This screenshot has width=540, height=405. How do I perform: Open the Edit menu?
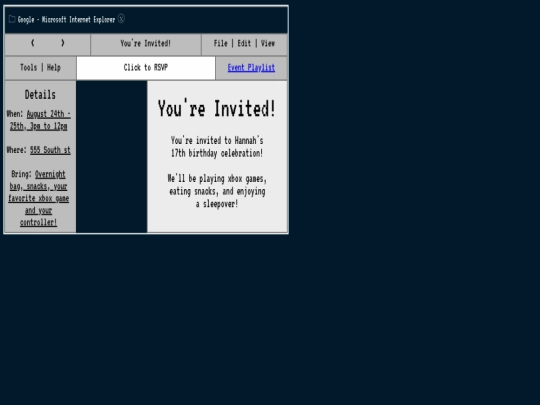pos(244,43)
